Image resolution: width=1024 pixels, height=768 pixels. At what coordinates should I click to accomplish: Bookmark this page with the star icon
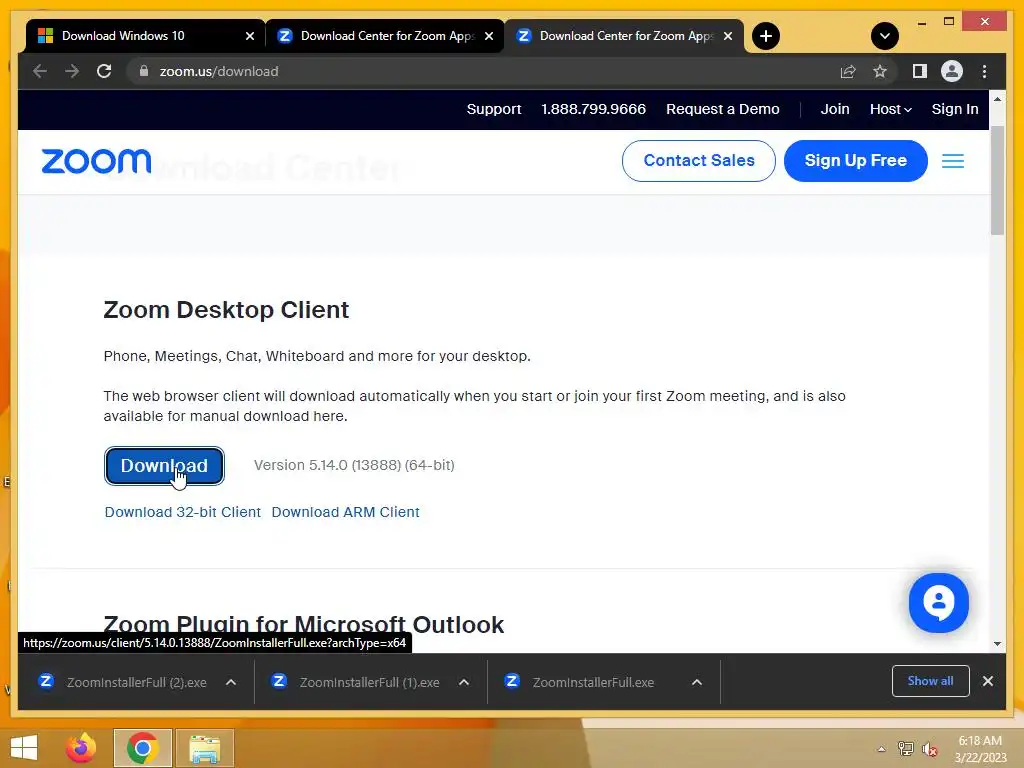click(x=880, y=71)
